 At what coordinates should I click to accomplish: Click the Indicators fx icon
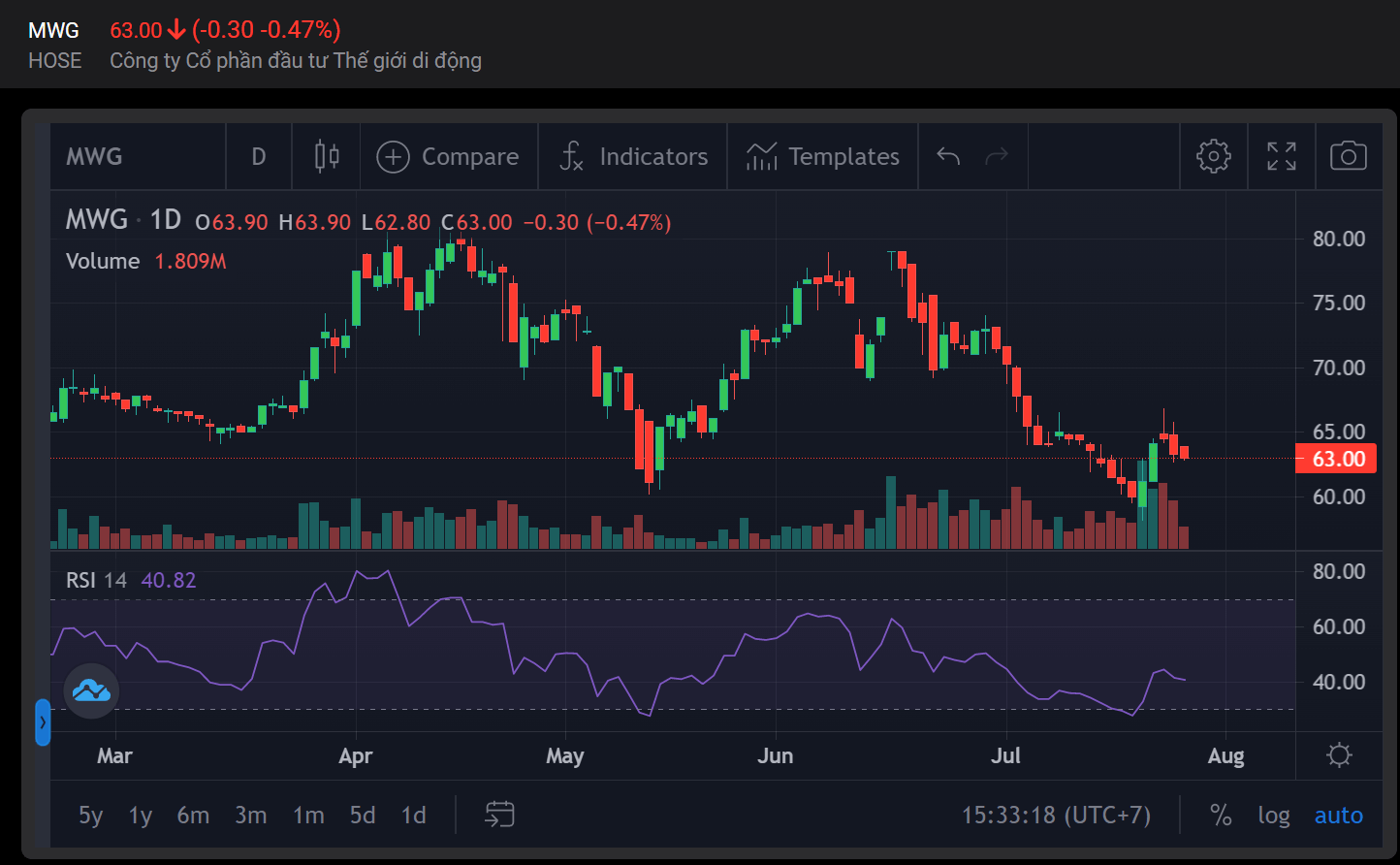click(572, 156)
